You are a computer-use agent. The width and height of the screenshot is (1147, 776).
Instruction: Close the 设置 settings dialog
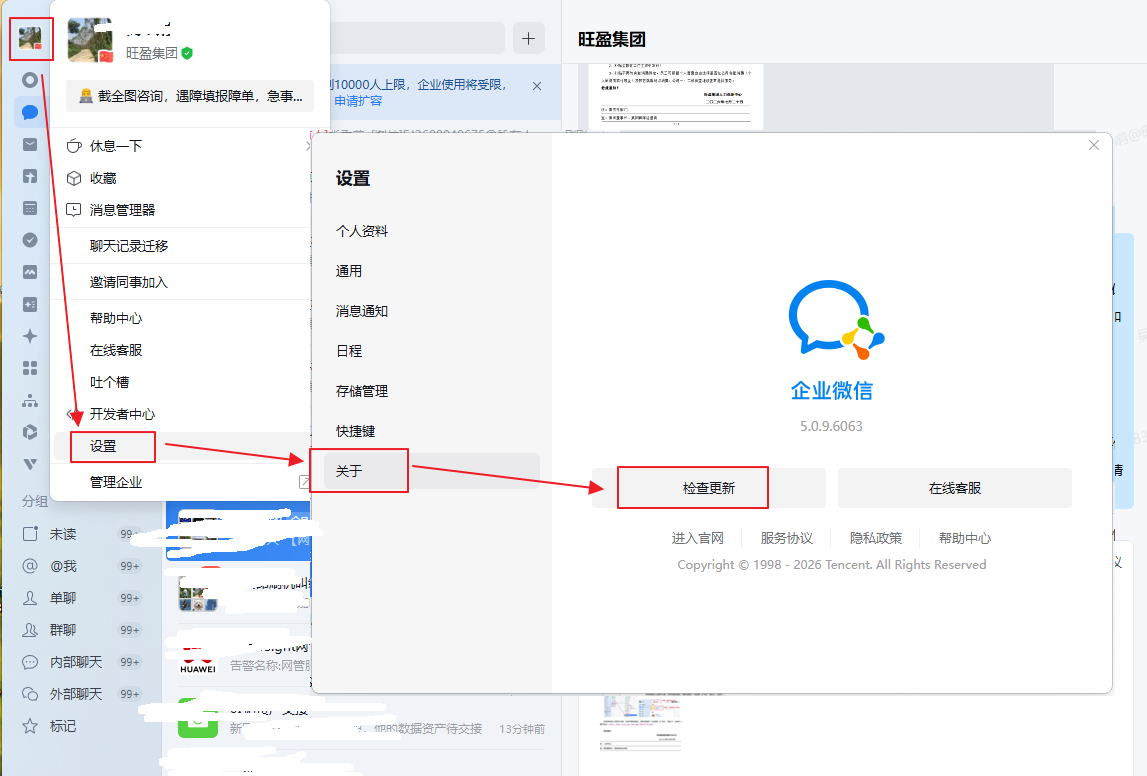click(x=1094, y=145)
